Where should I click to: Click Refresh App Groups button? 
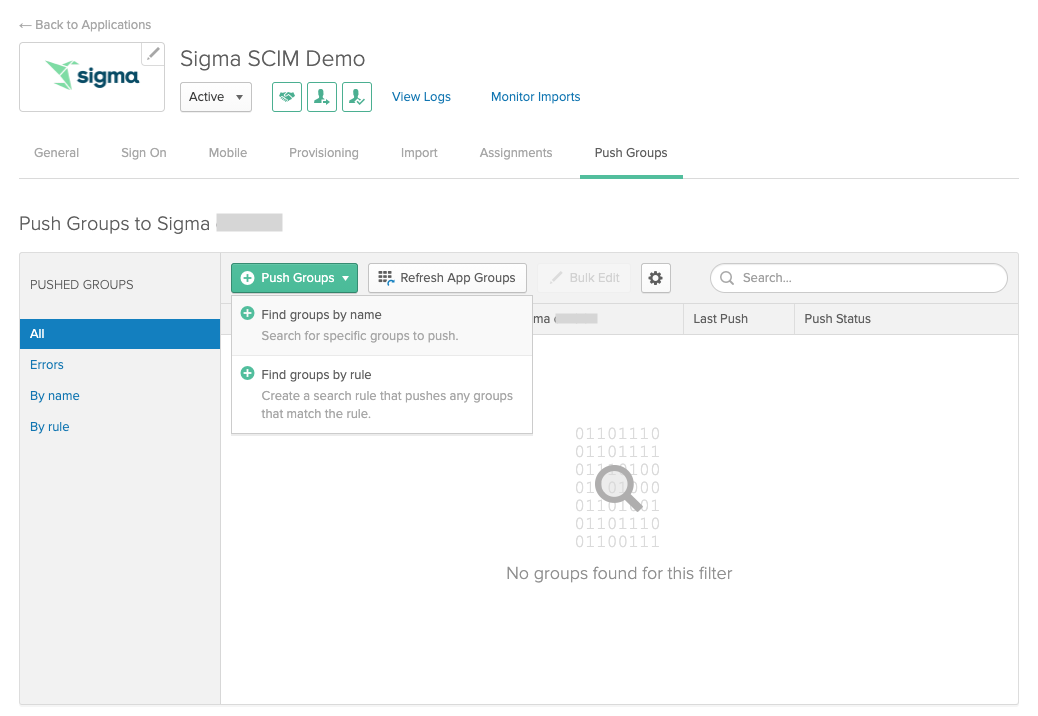(x=447, y=278)
